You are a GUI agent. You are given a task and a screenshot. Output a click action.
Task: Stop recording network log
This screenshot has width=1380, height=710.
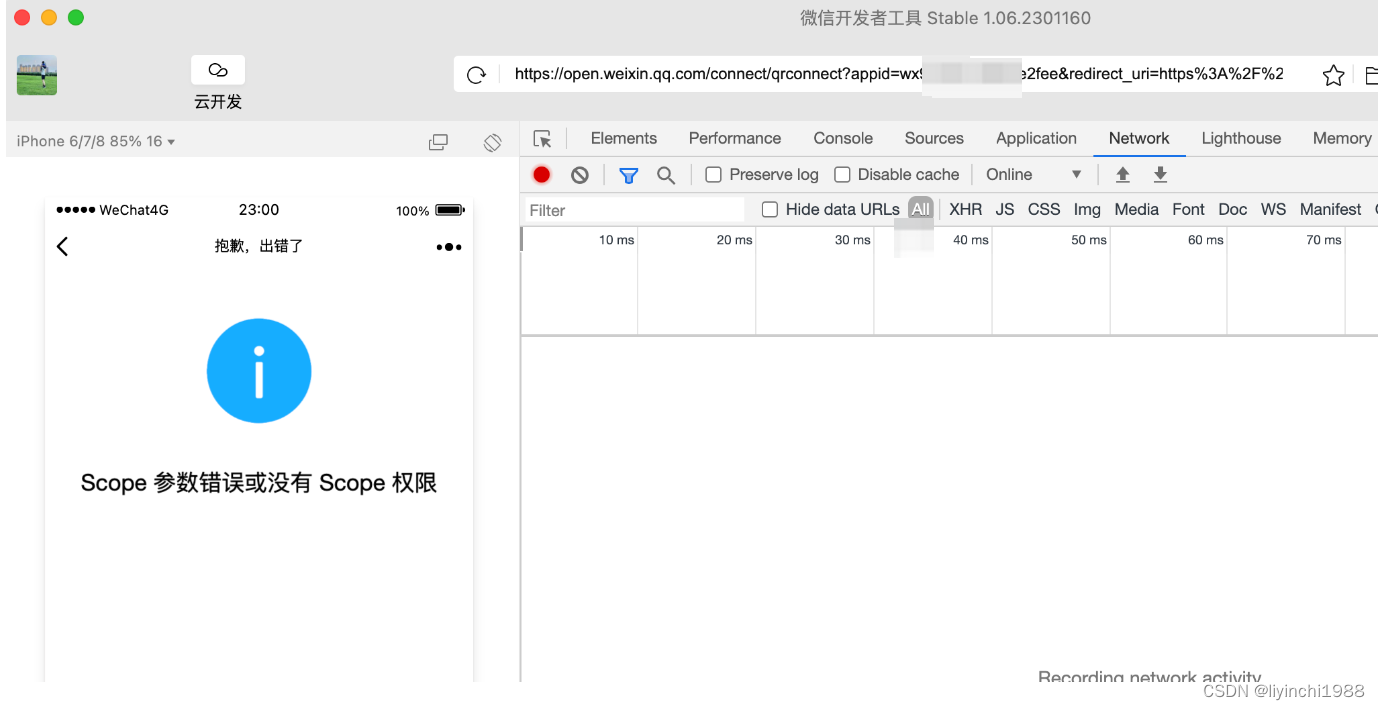tap(542, 175)
